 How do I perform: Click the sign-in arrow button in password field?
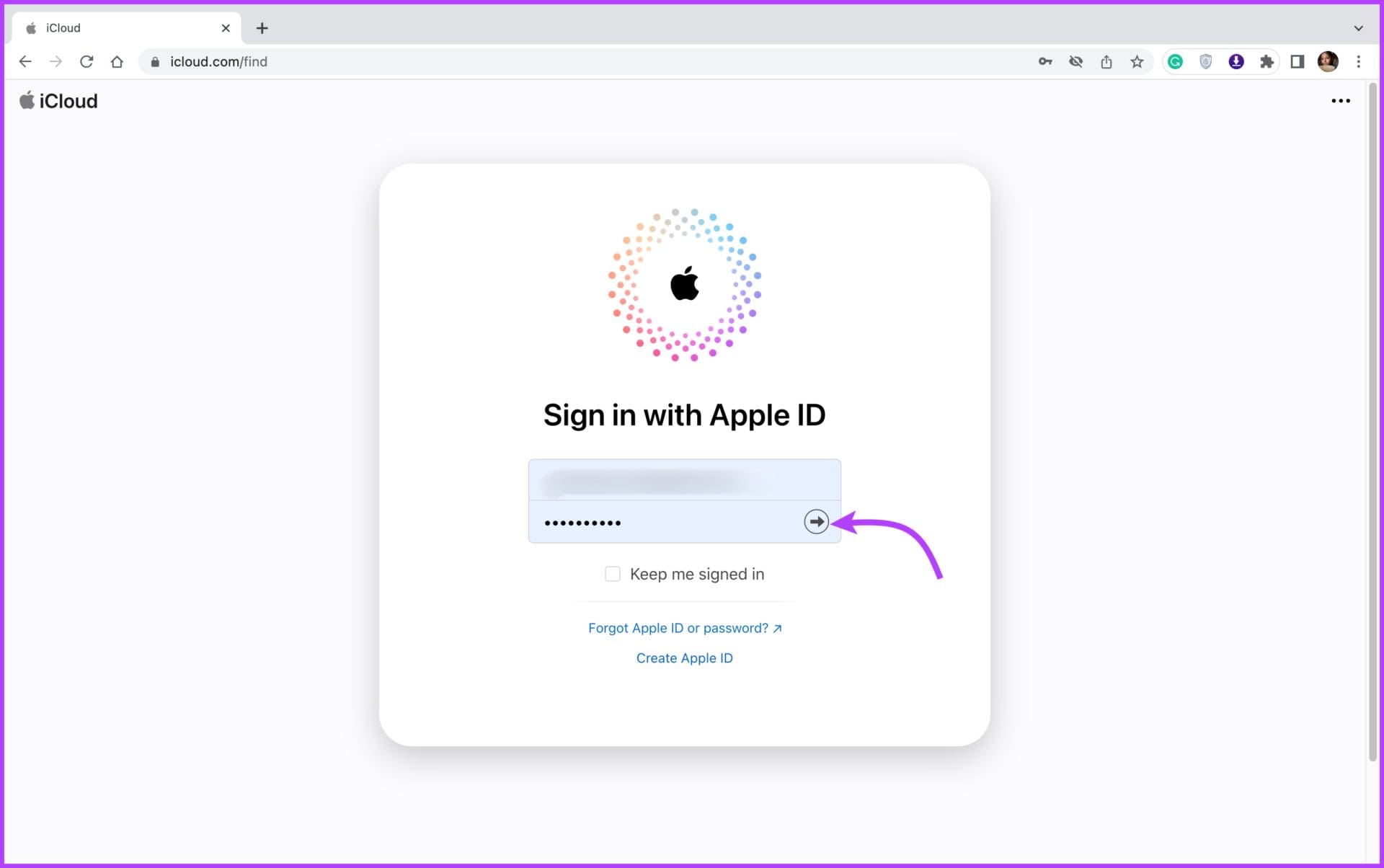[816, 521]
